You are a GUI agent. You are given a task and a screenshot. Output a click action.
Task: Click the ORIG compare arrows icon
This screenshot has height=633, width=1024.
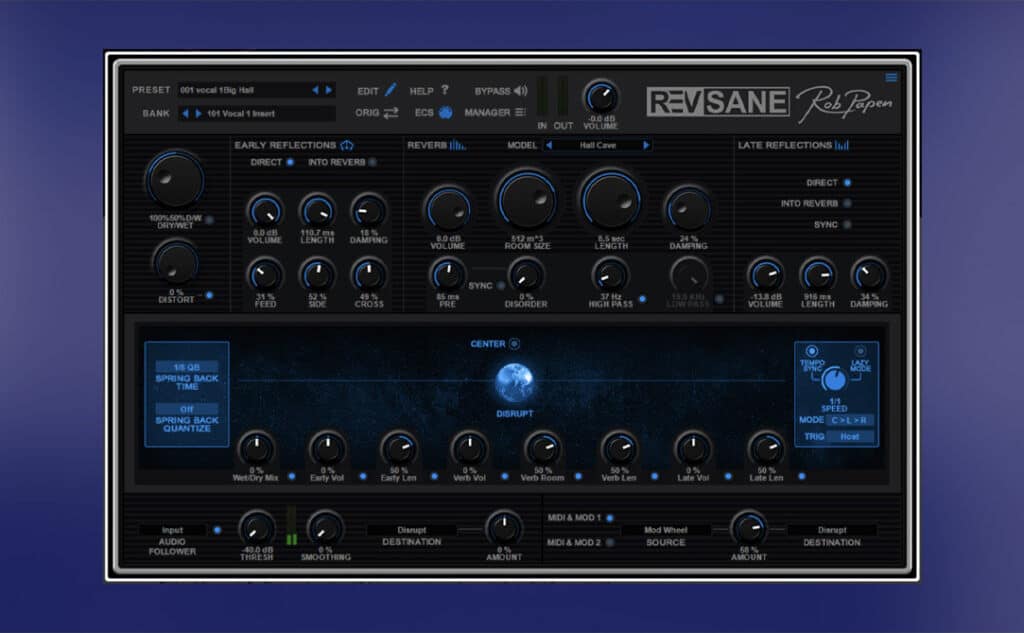coord(390,112)
